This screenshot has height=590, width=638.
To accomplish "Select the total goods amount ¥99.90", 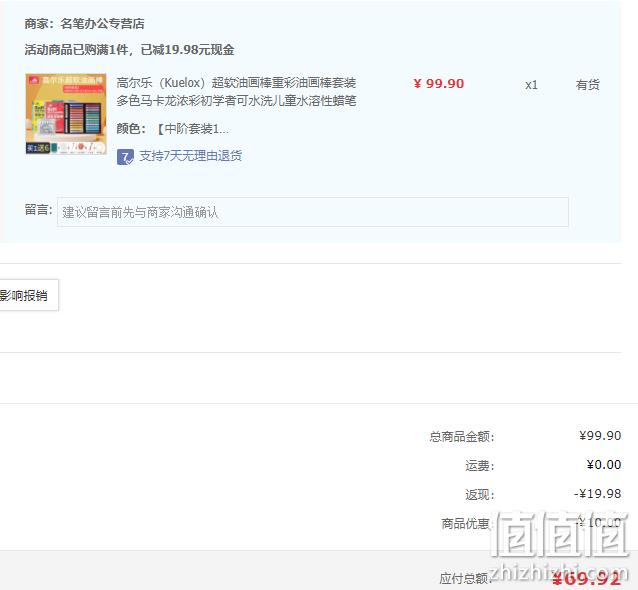I will (600, 436).
